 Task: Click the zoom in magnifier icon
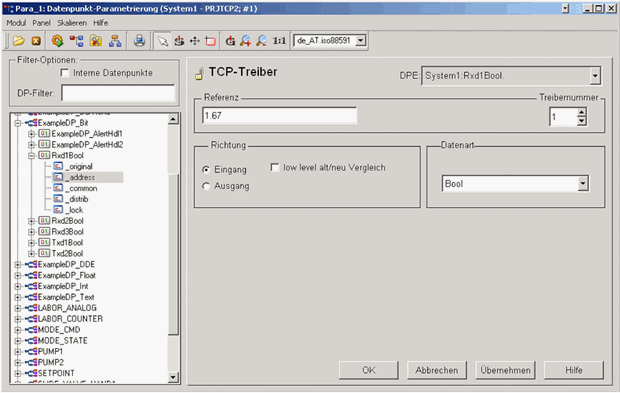[x=246, y=41]
